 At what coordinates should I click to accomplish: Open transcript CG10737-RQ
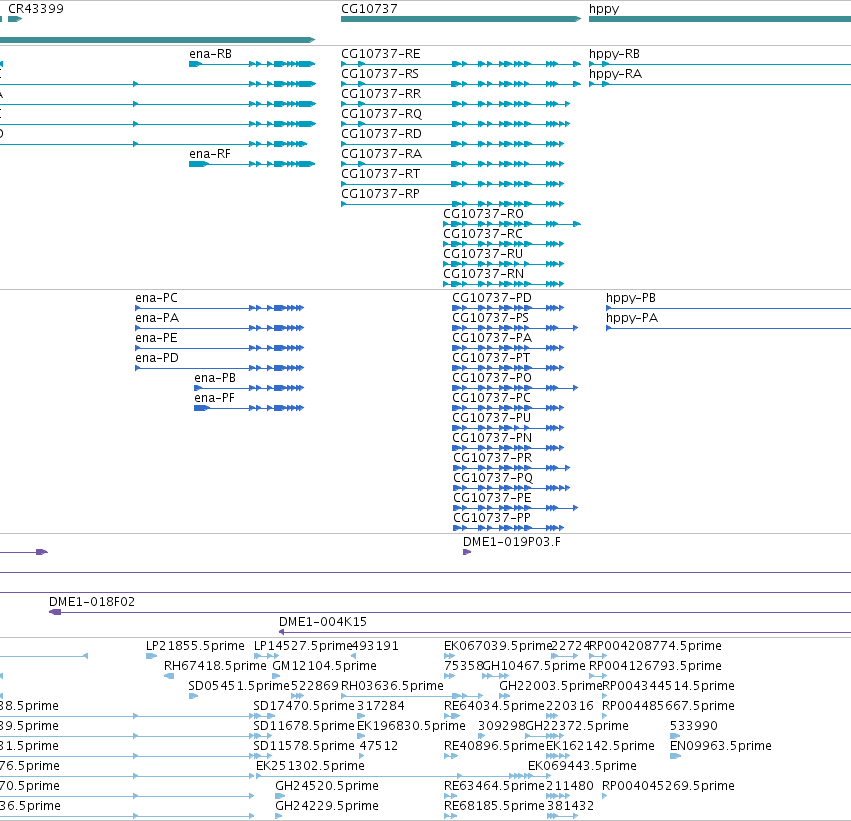382,114
